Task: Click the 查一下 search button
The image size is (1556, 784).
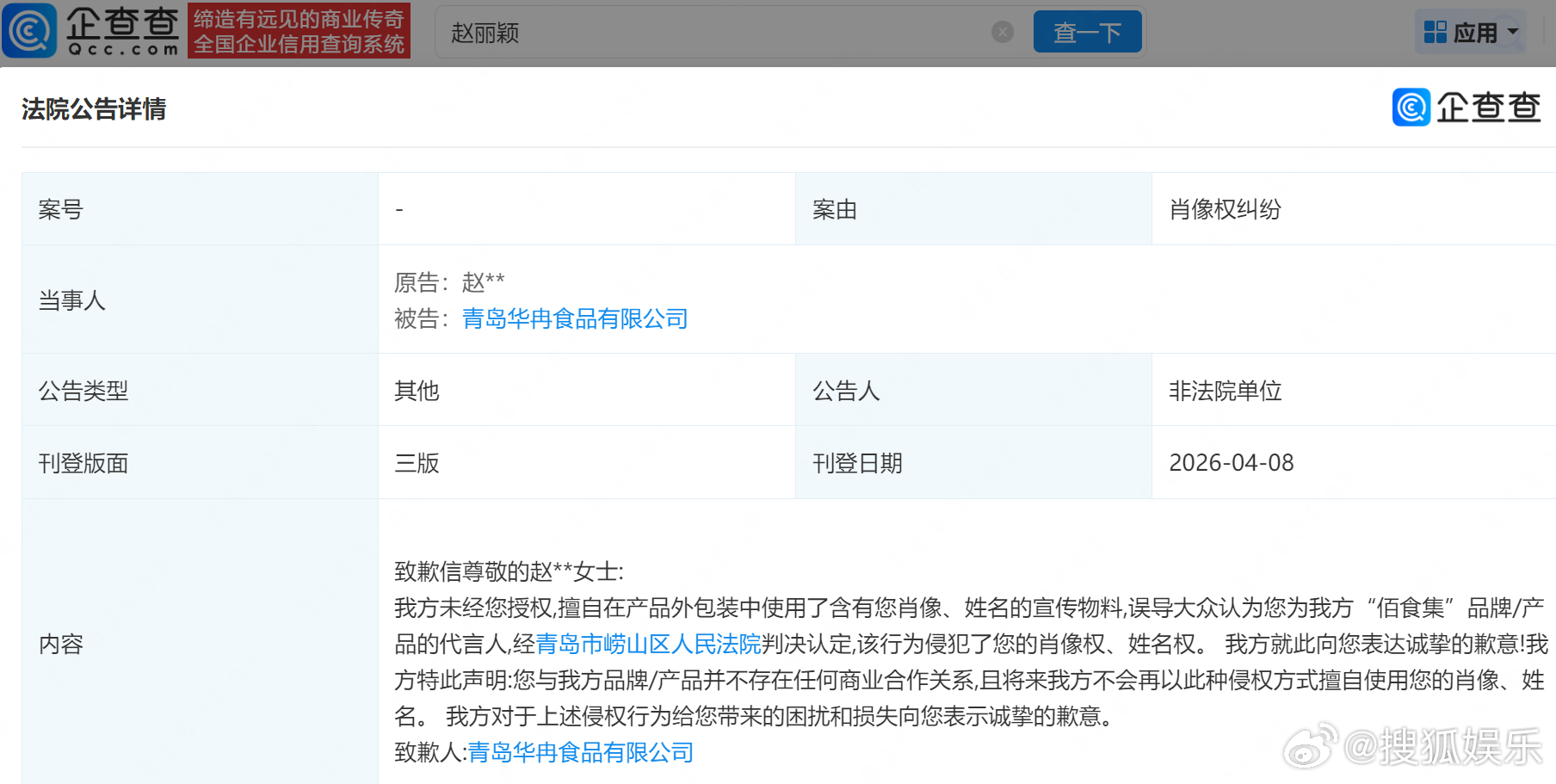Action: click(x=1086, y=31)
